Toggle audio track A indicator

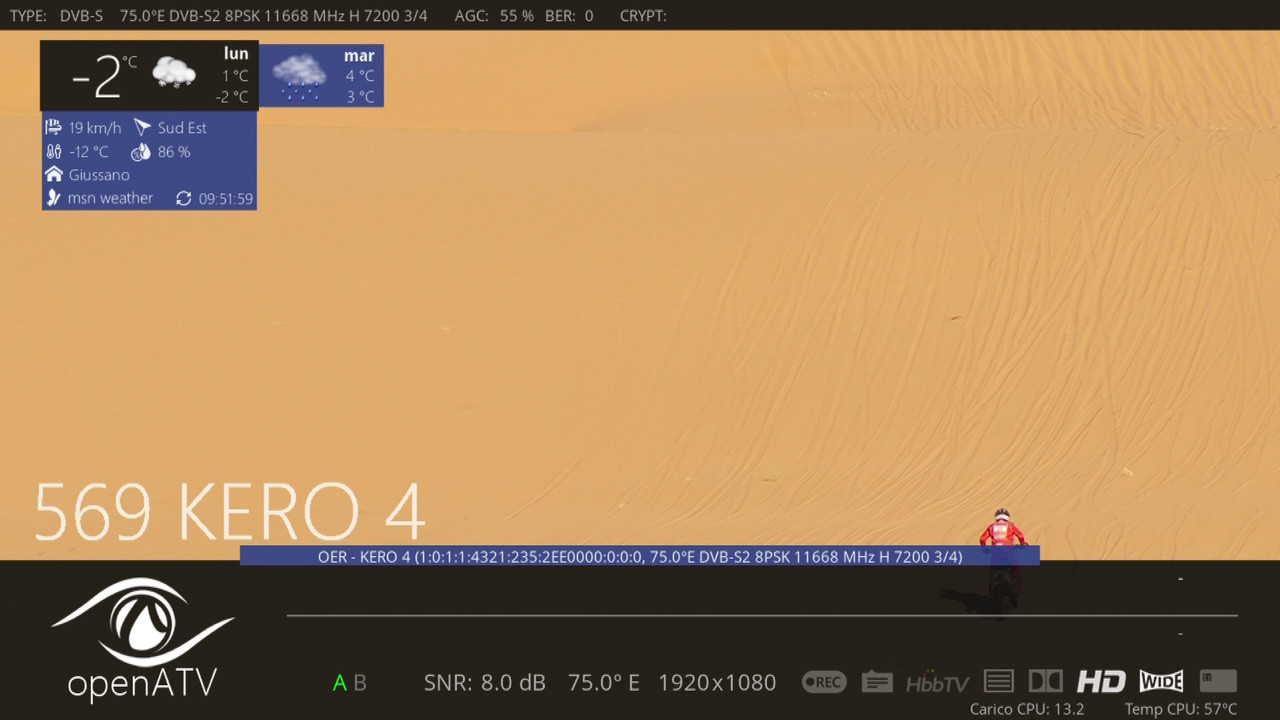(338, 682)
